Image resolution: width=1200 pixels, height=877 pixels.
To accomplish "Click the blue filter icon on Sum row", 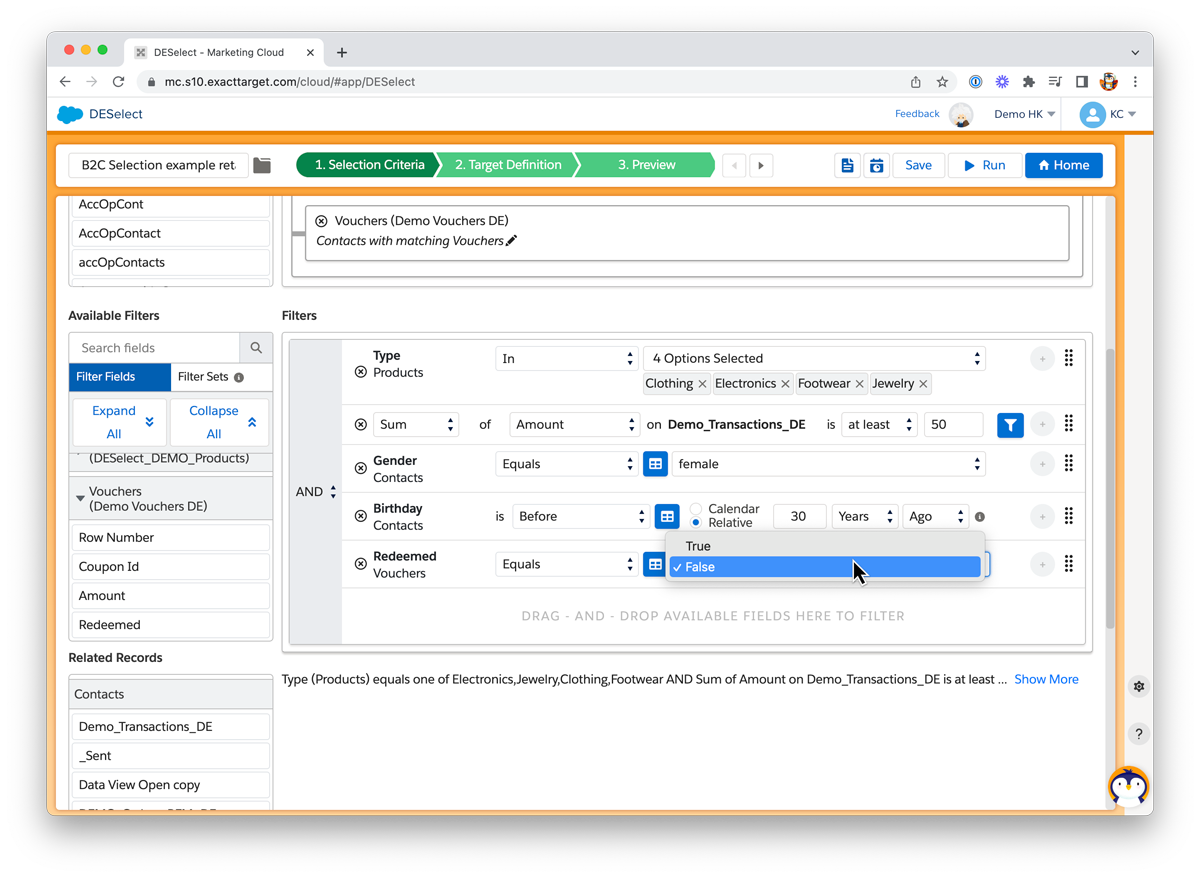I will (x=1010, y=425).
